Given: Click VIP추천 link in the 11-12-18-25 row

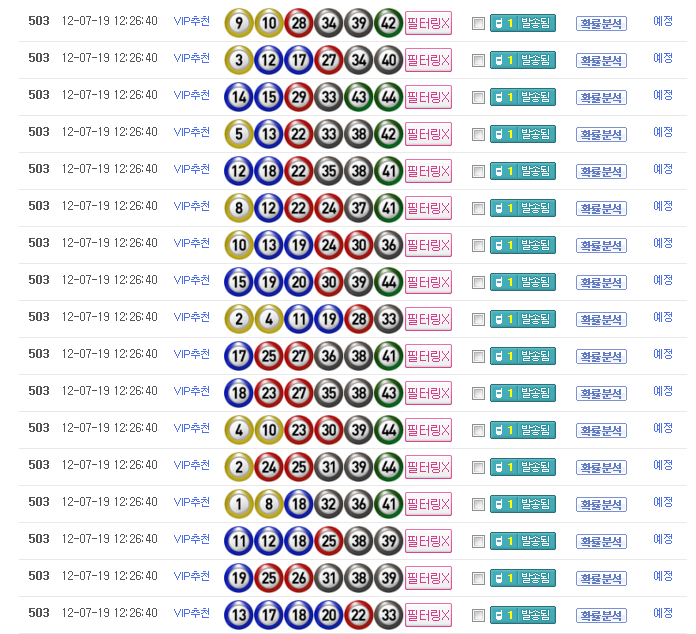Looking at the screenshot, I should click(192, 539).
